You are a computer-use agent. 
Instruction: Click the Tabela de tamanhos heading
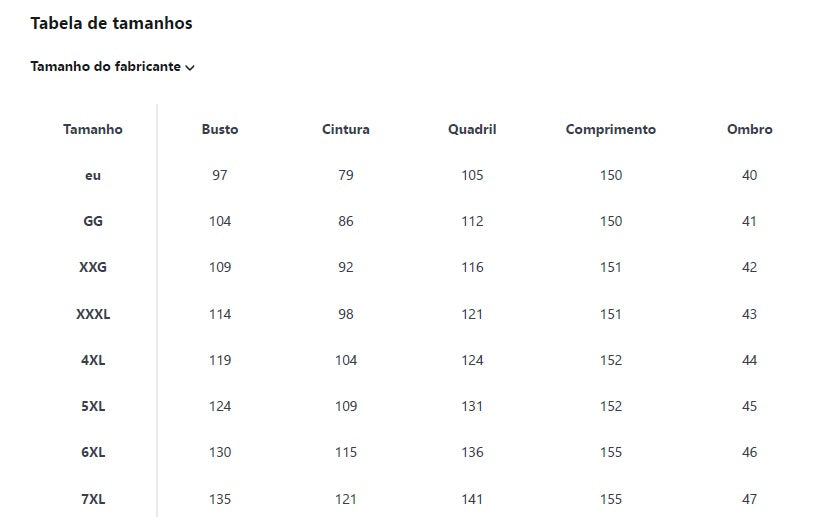tap(111, 23)
